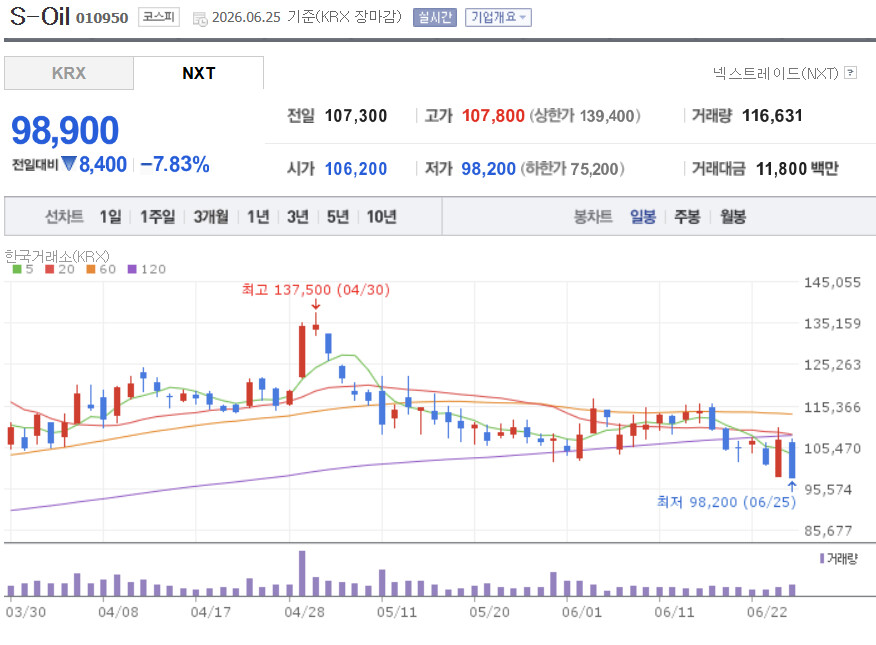The height and width of the screenshot is (645, 876).
Task: Click the 03/30 date axis label
Action: coord(26,612)
